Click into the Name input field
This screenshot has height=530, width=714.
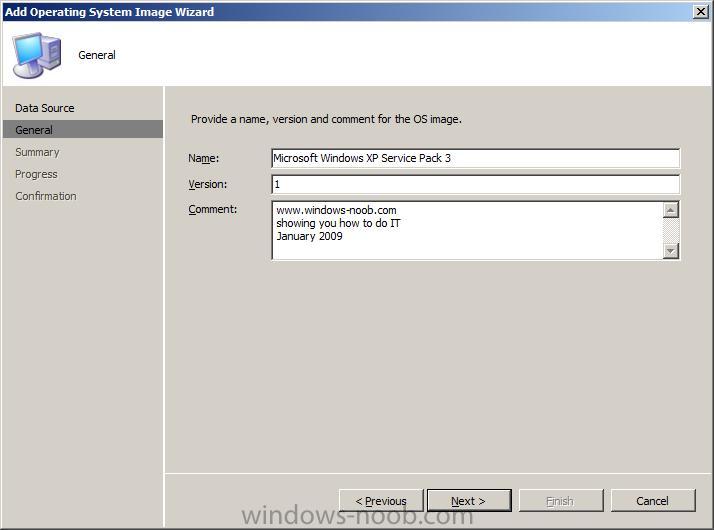click(x=475, y=158)
